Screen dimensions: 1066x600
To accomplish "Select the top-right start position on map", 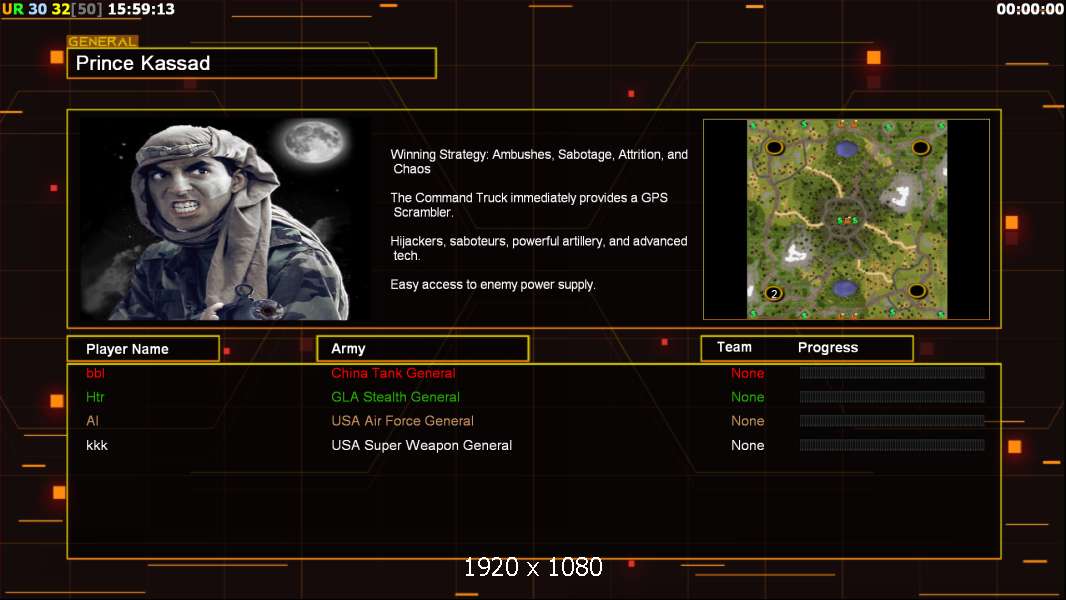I will [921, 147].
